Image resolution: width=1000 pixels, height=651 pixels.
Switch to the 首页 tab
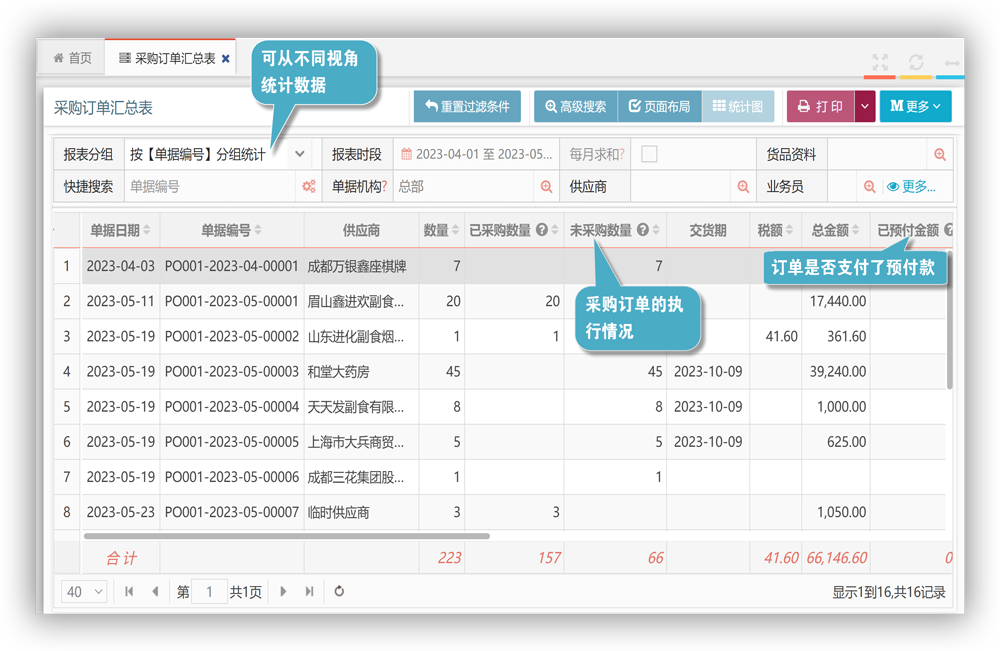pos(72,59)
